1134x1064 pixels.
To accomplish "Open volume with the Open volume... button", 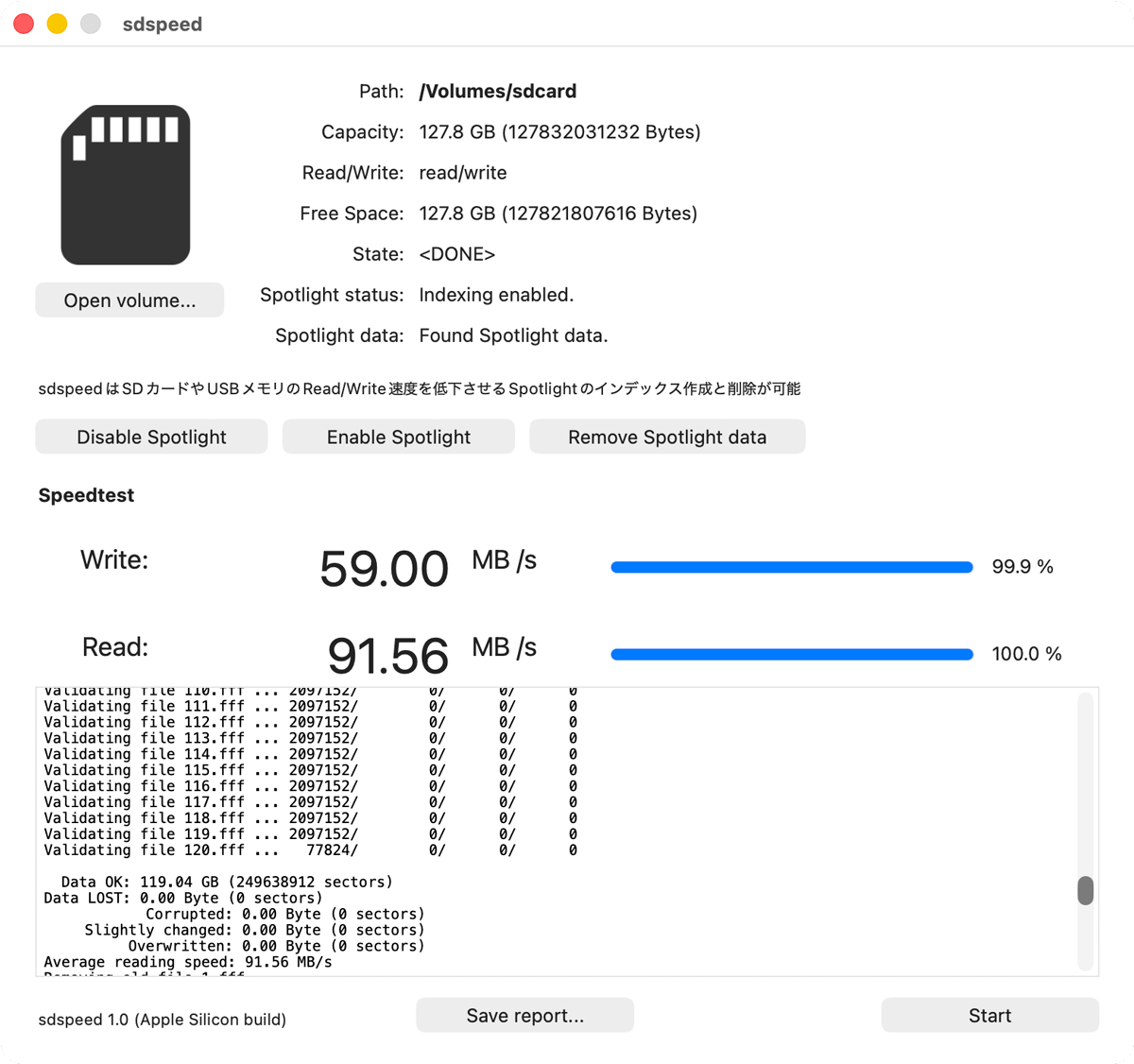I will [129, 300].
